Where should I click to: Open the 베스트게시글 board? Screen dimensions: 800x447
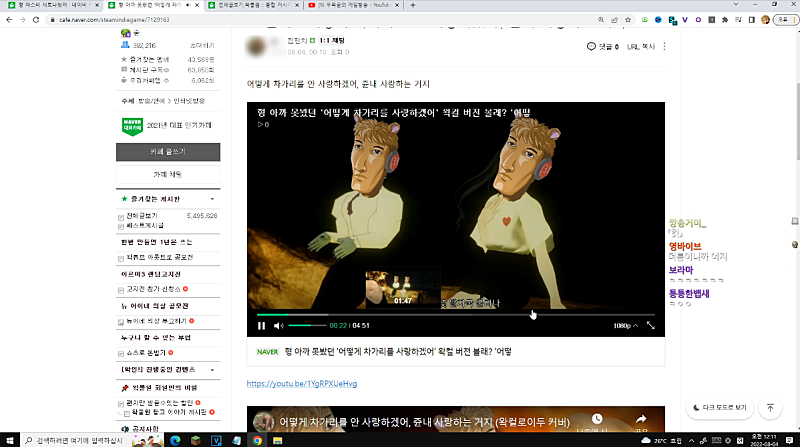click(x=145, y=226)
